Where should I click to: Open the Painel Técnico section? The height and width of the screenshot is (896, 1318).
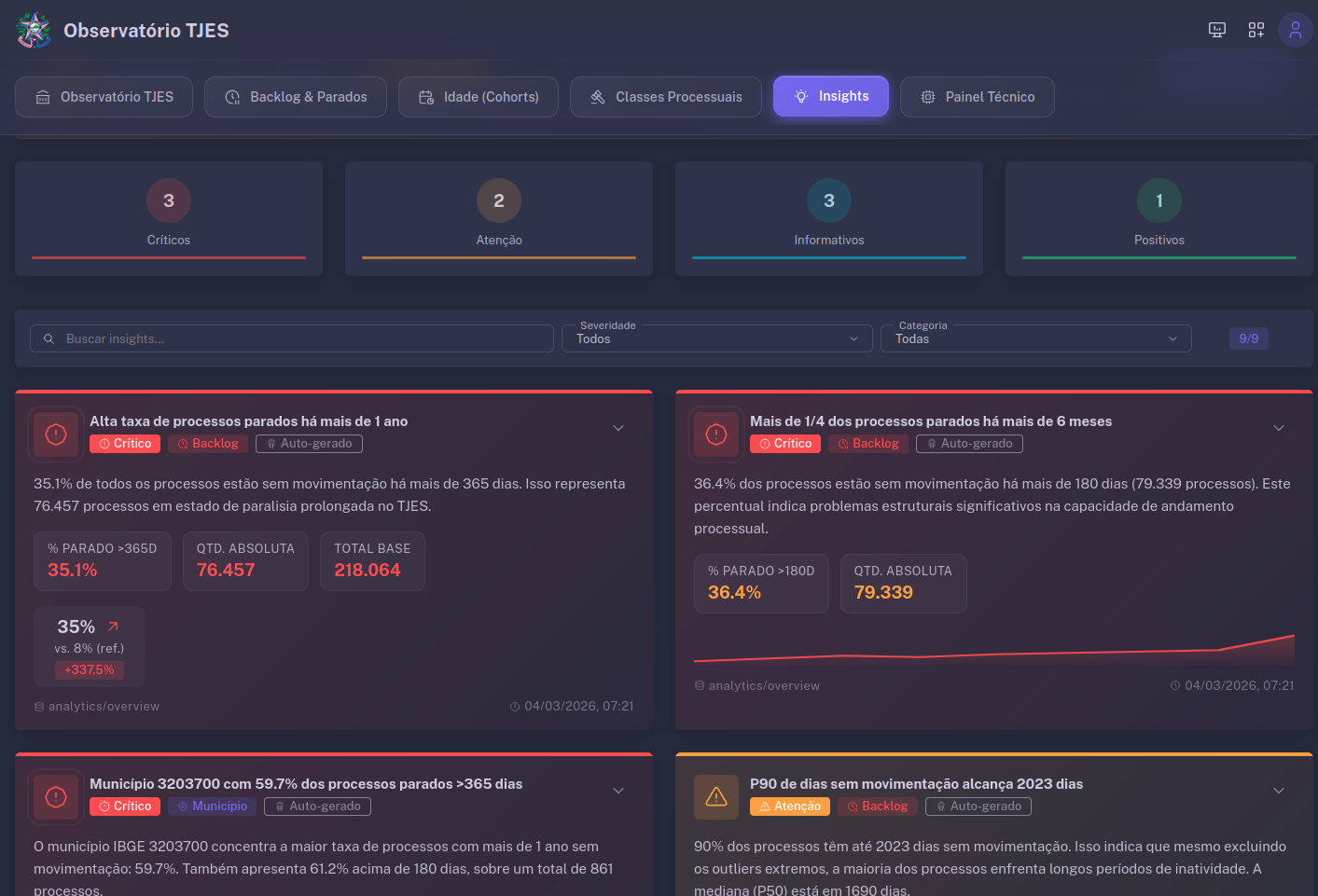coord(977,96)
